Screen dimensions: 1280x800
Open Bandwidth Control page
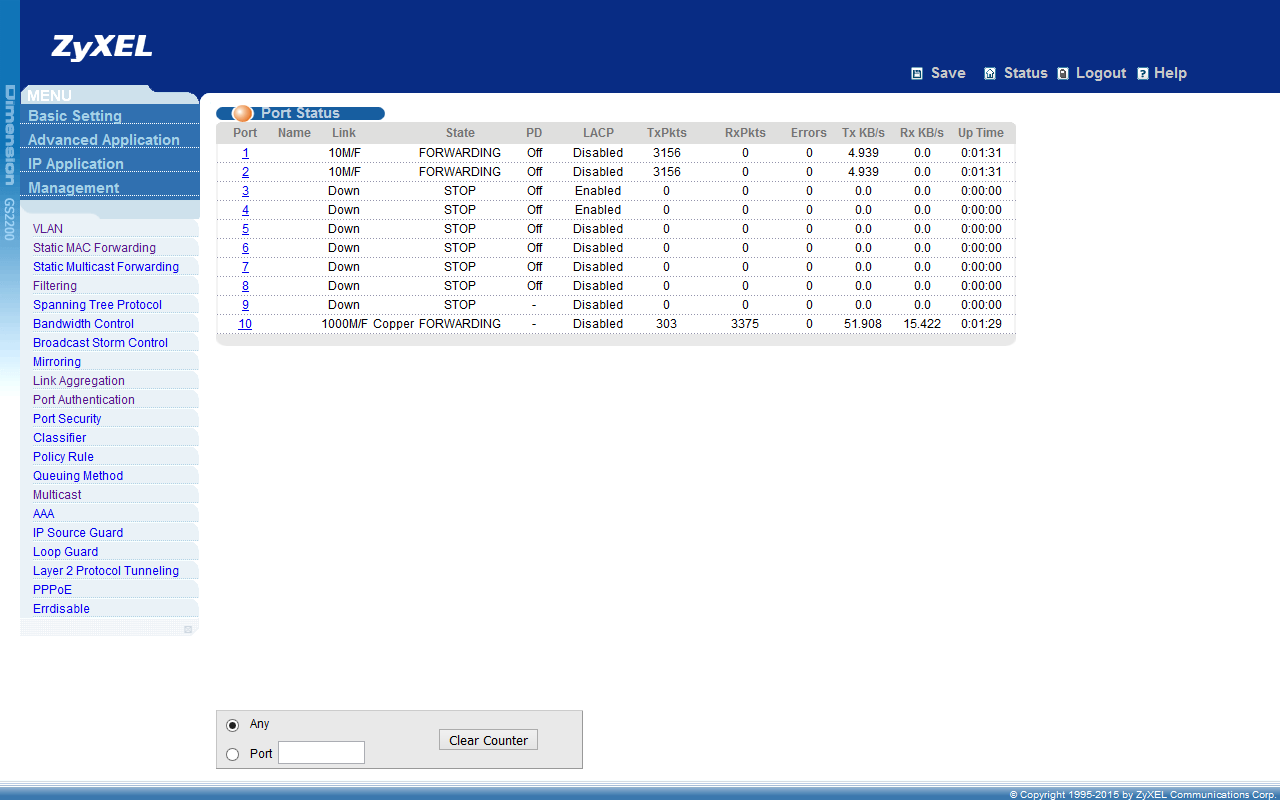tap(83, 324)
